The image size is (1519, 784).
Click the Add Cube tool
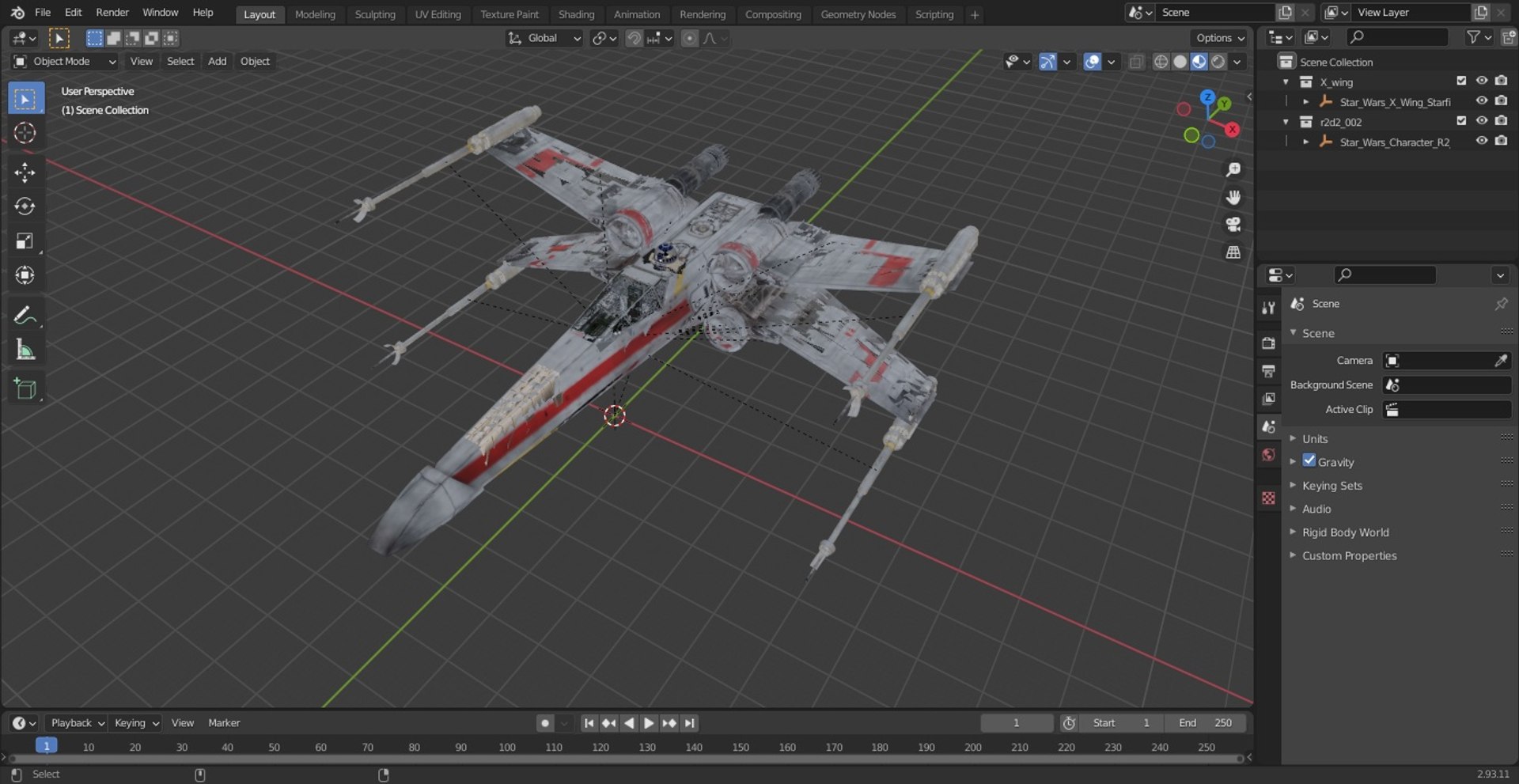click(x=25, y=388)
